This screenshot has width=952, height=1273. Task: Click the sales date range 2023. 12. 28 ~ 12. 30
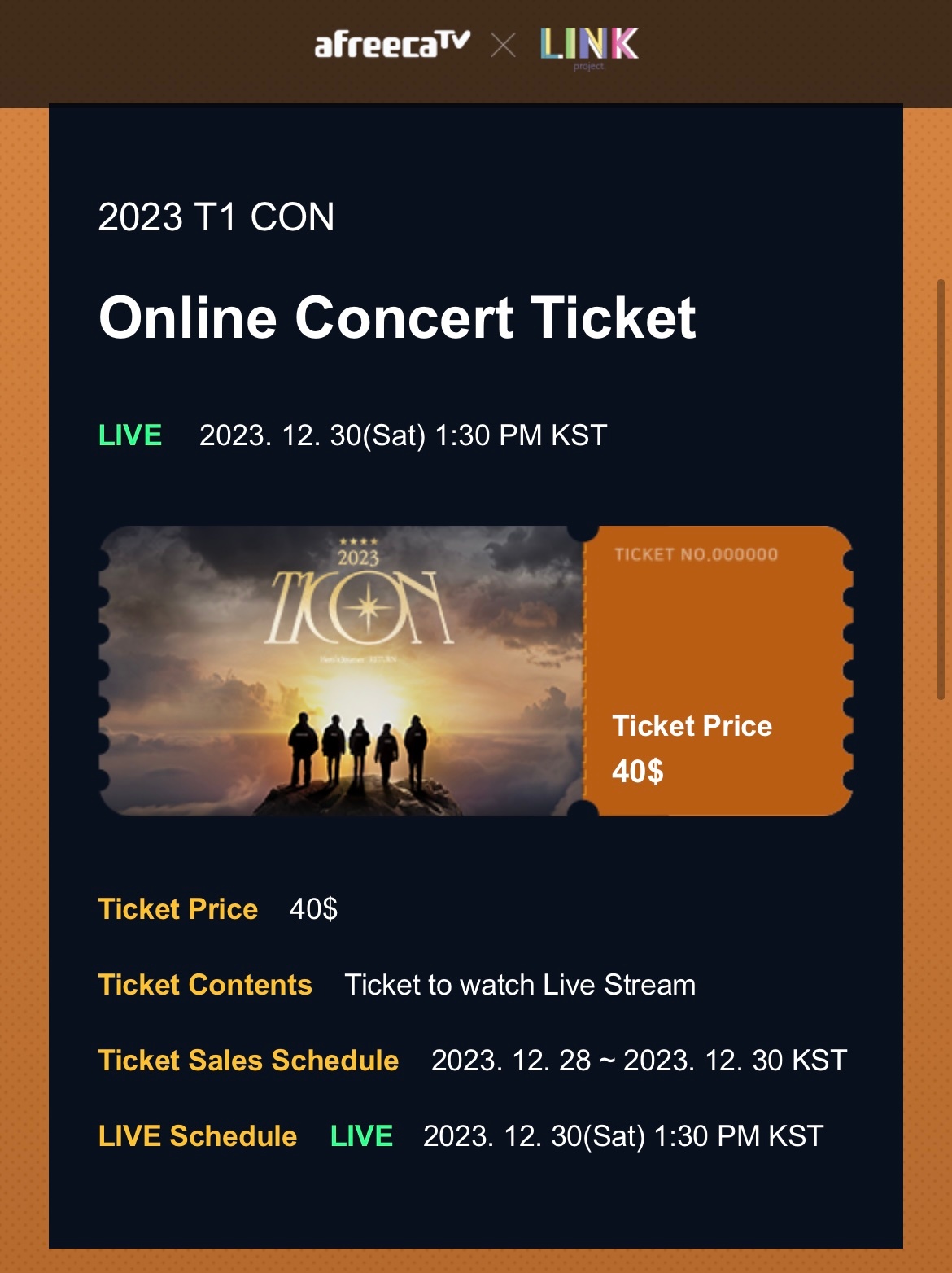click(x=639, y=1061)
